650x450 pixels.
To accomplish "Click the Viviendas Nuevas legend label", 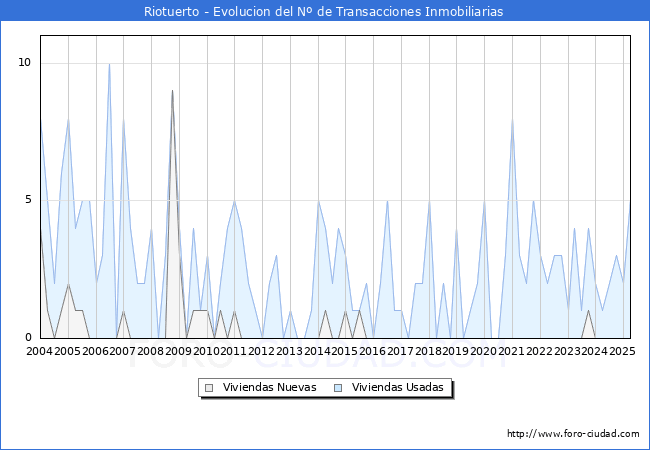I will click(269, 387).
